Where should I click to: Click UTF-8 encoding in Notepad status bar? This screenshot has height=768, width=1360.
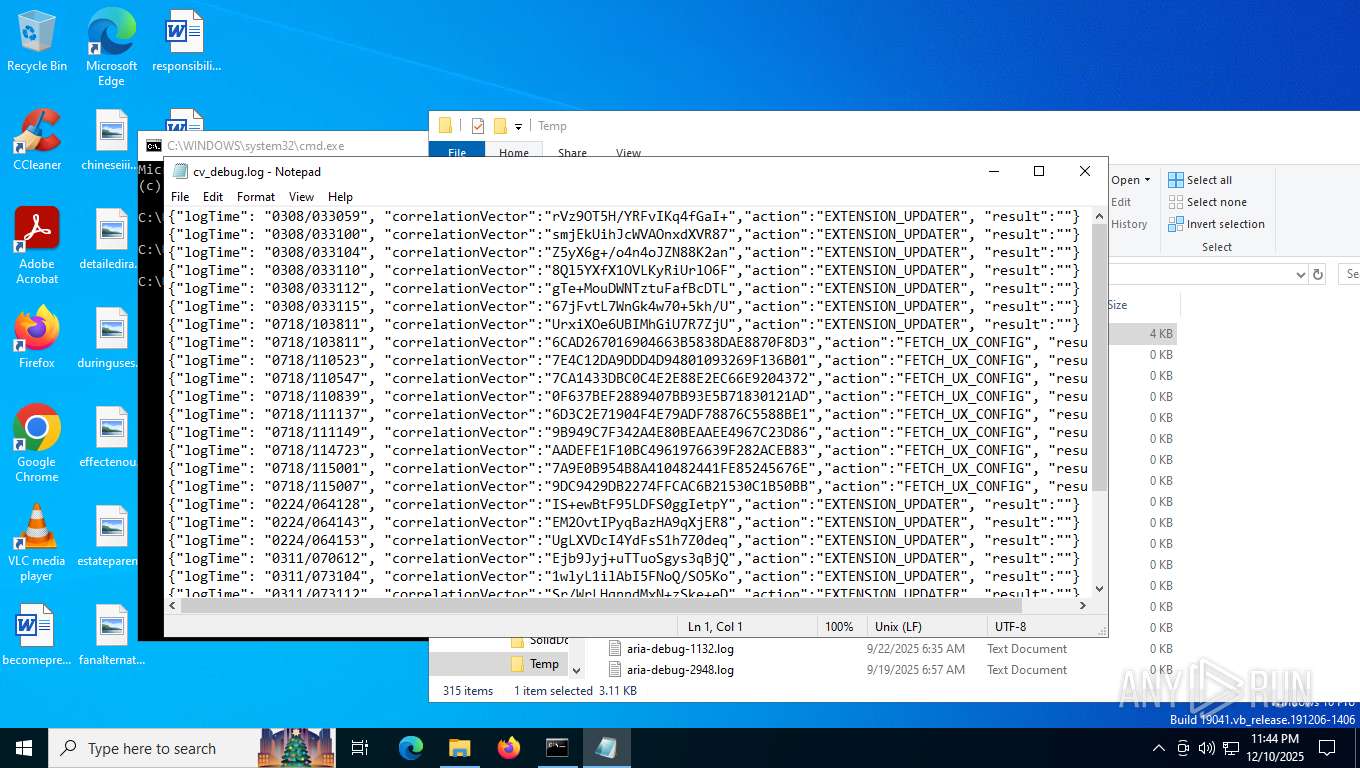(1010, 627)
